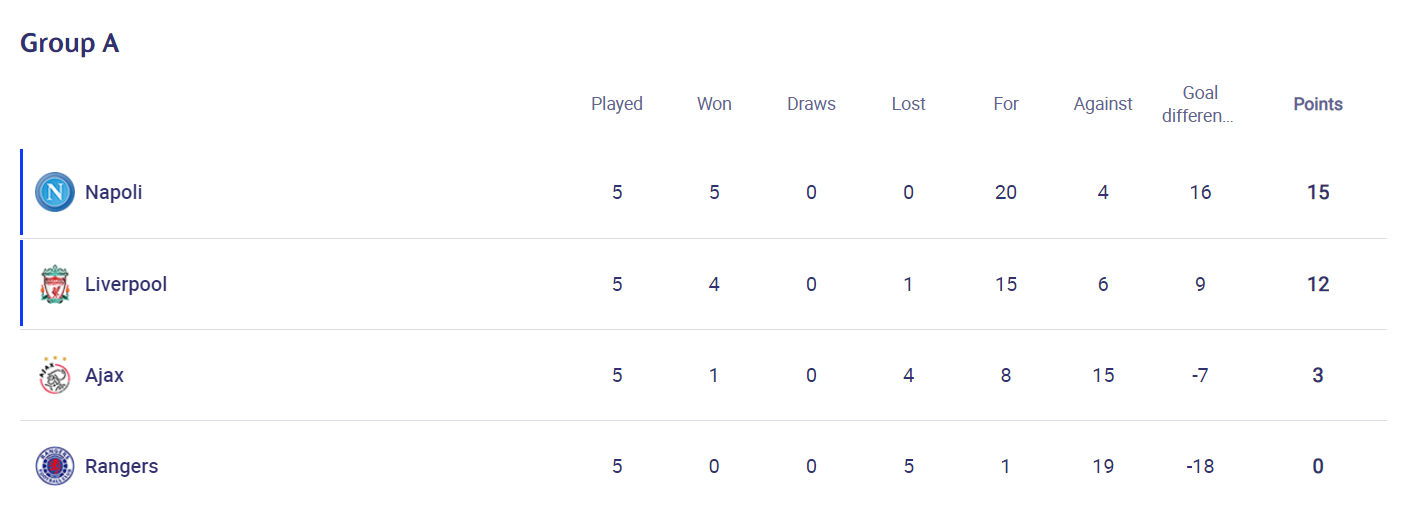The height and width of the screenshot is (512, 1416).
Task: Click Liverpool's 12 points value
Action: coord(1318,284)
